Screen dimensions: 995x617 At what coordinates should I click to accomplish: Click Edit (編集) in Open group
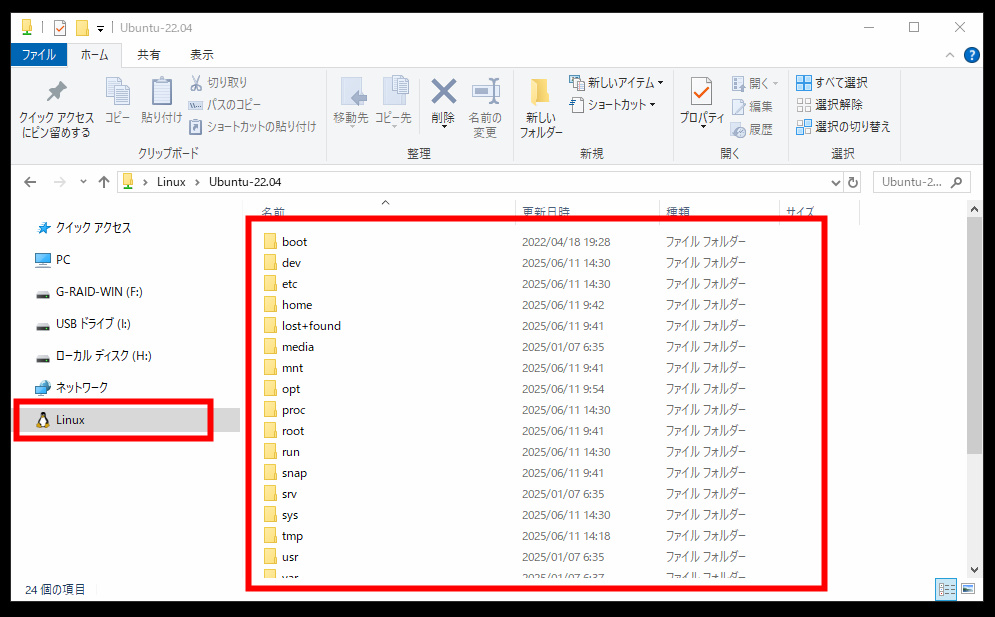753,107
